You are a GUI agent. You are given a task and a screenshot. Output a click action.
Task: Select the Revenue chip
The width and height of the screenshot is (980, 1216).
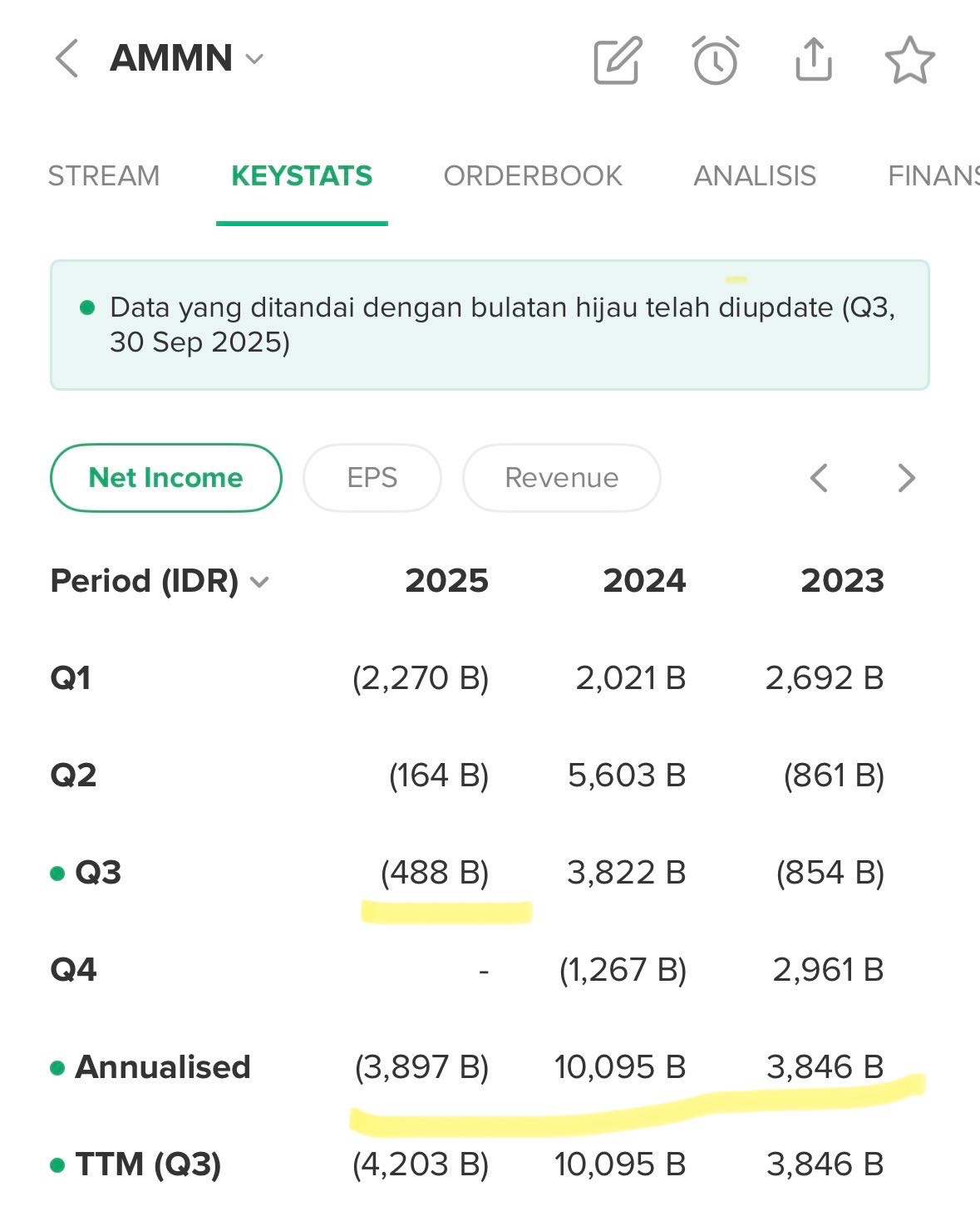tap(561, 478)
